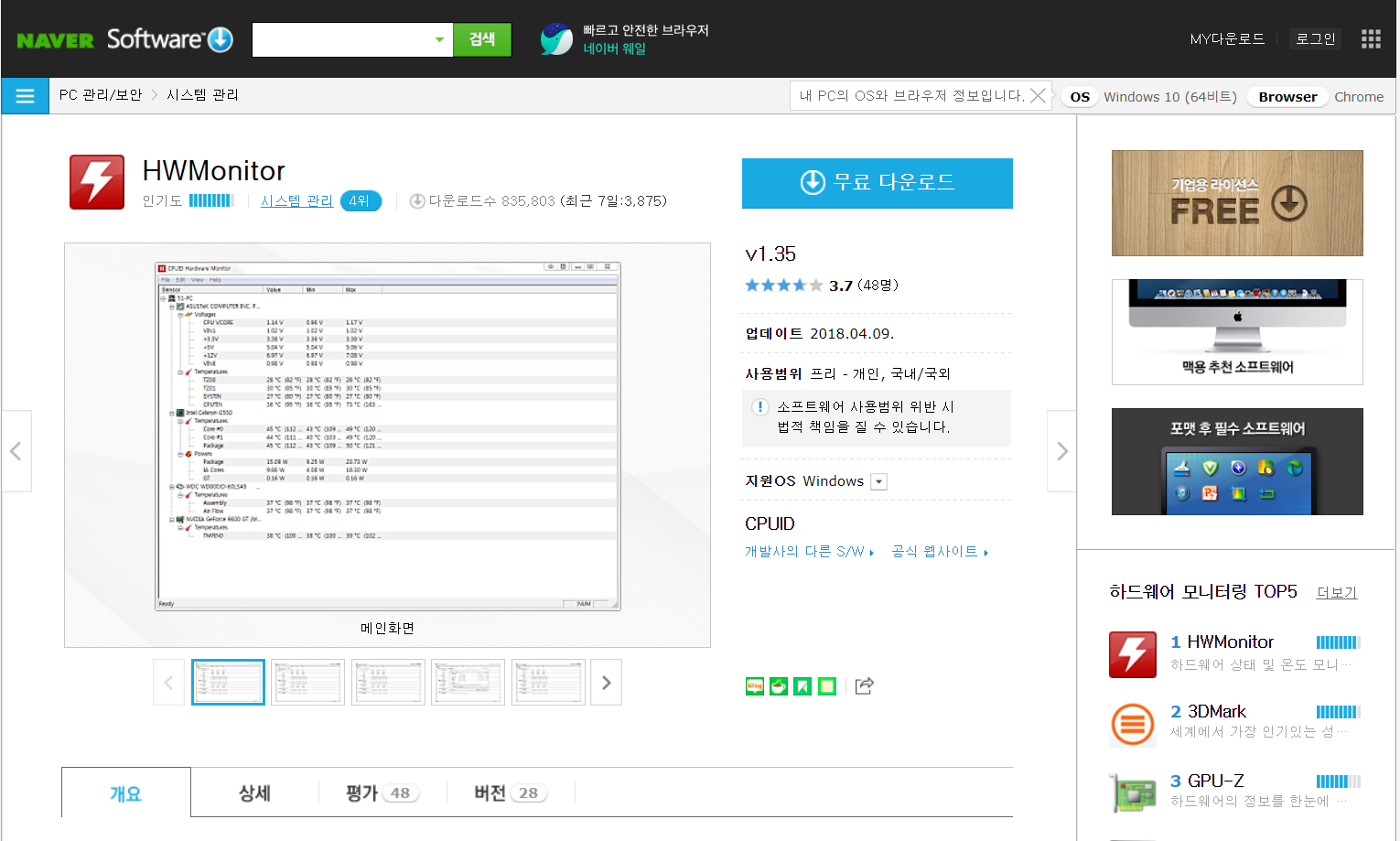This screenshot has width=1400, height=841.
Task: Show next screenshot with right arrow
Action: (x=1061, y=451)
